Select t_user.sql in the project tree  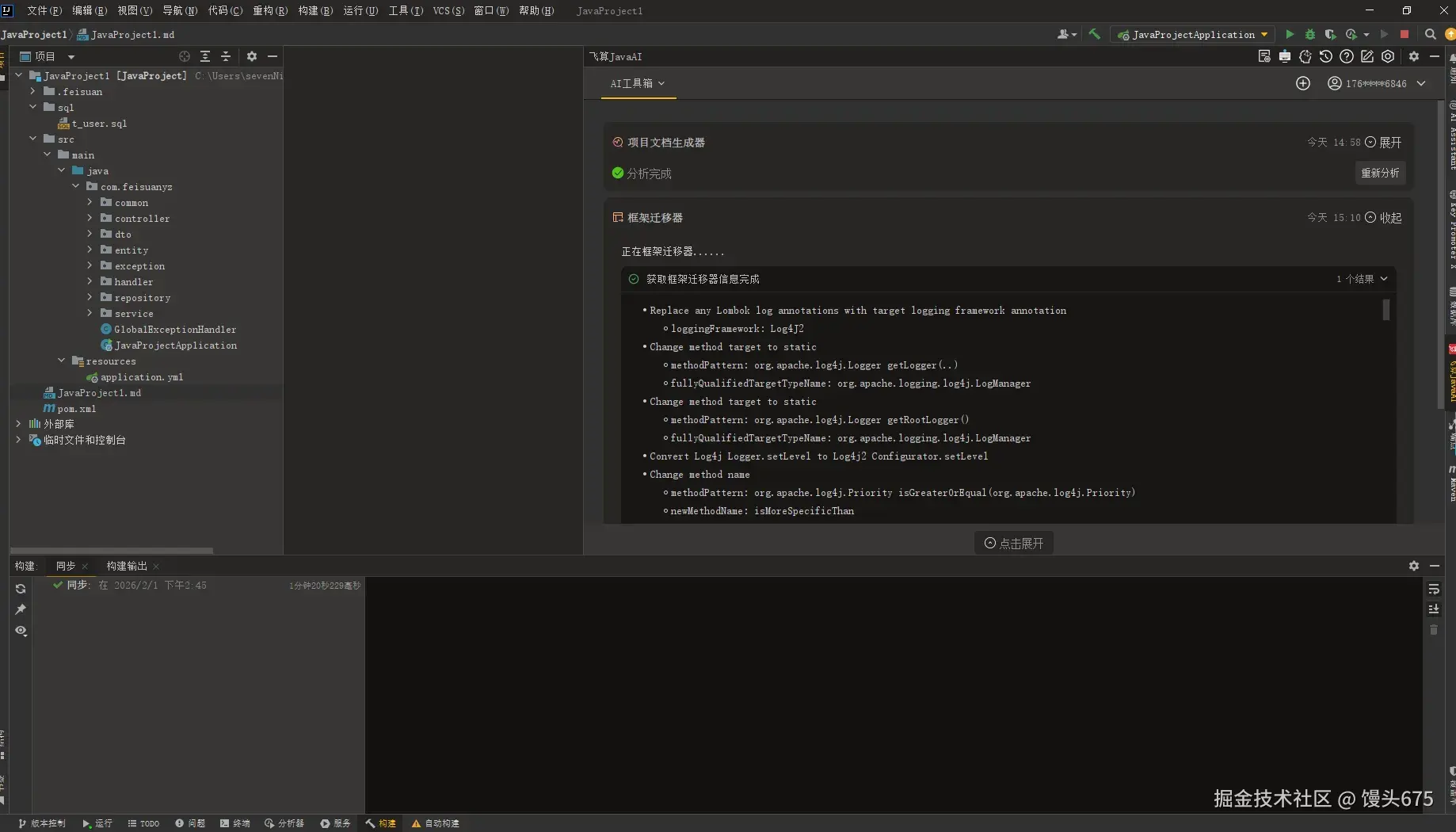pyautogui.click(x=99, y=124)
